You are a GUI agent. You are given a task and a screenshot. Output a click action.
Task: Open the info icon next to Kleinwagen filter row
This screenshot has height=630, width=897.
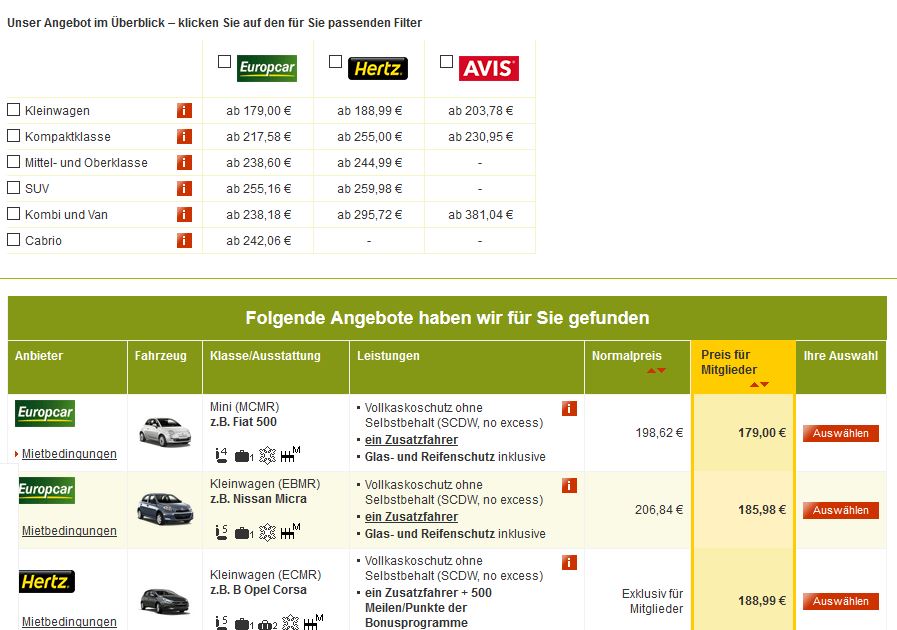(183, 110)
